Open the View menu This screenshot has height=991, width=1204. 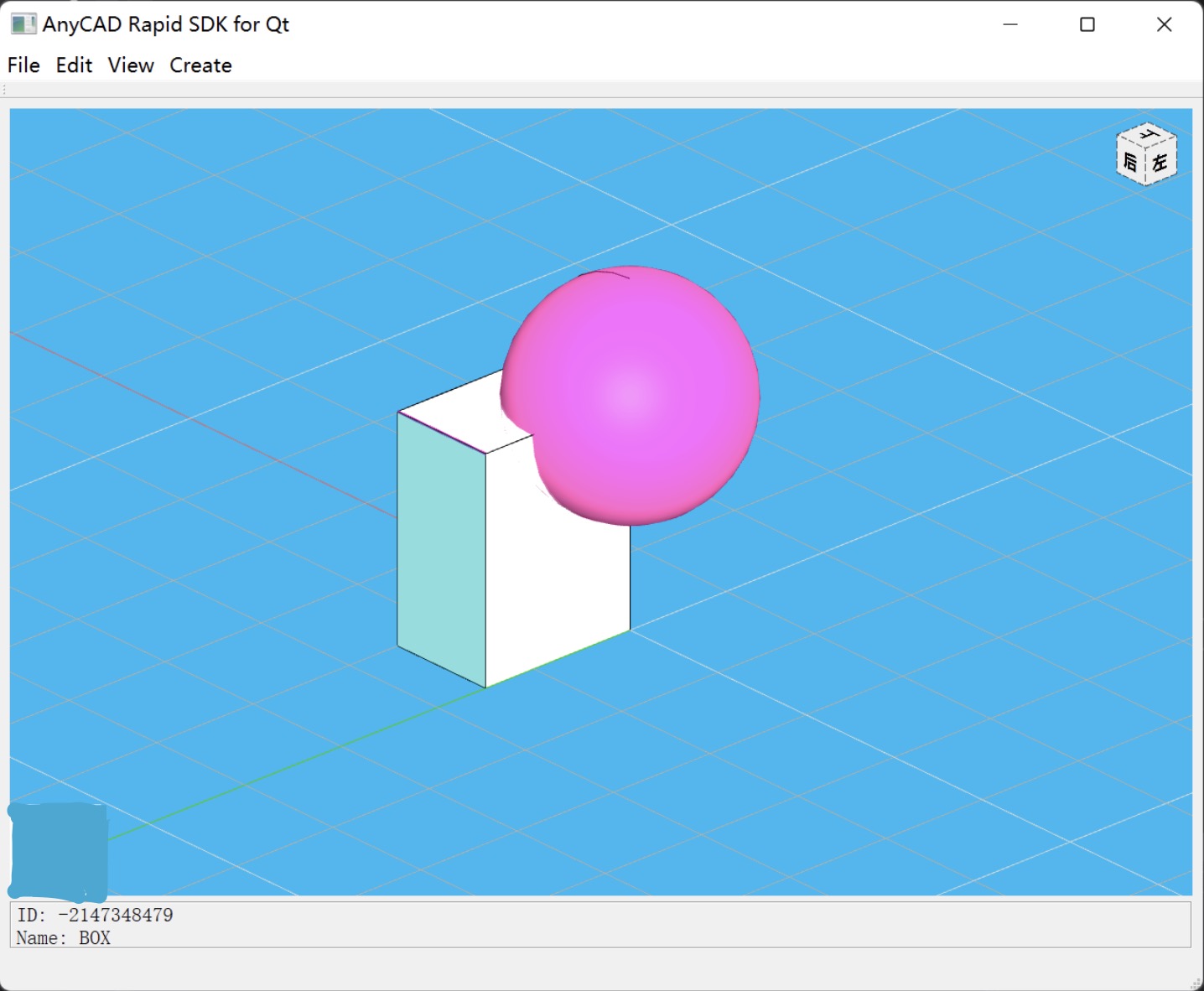coord(131,65)
